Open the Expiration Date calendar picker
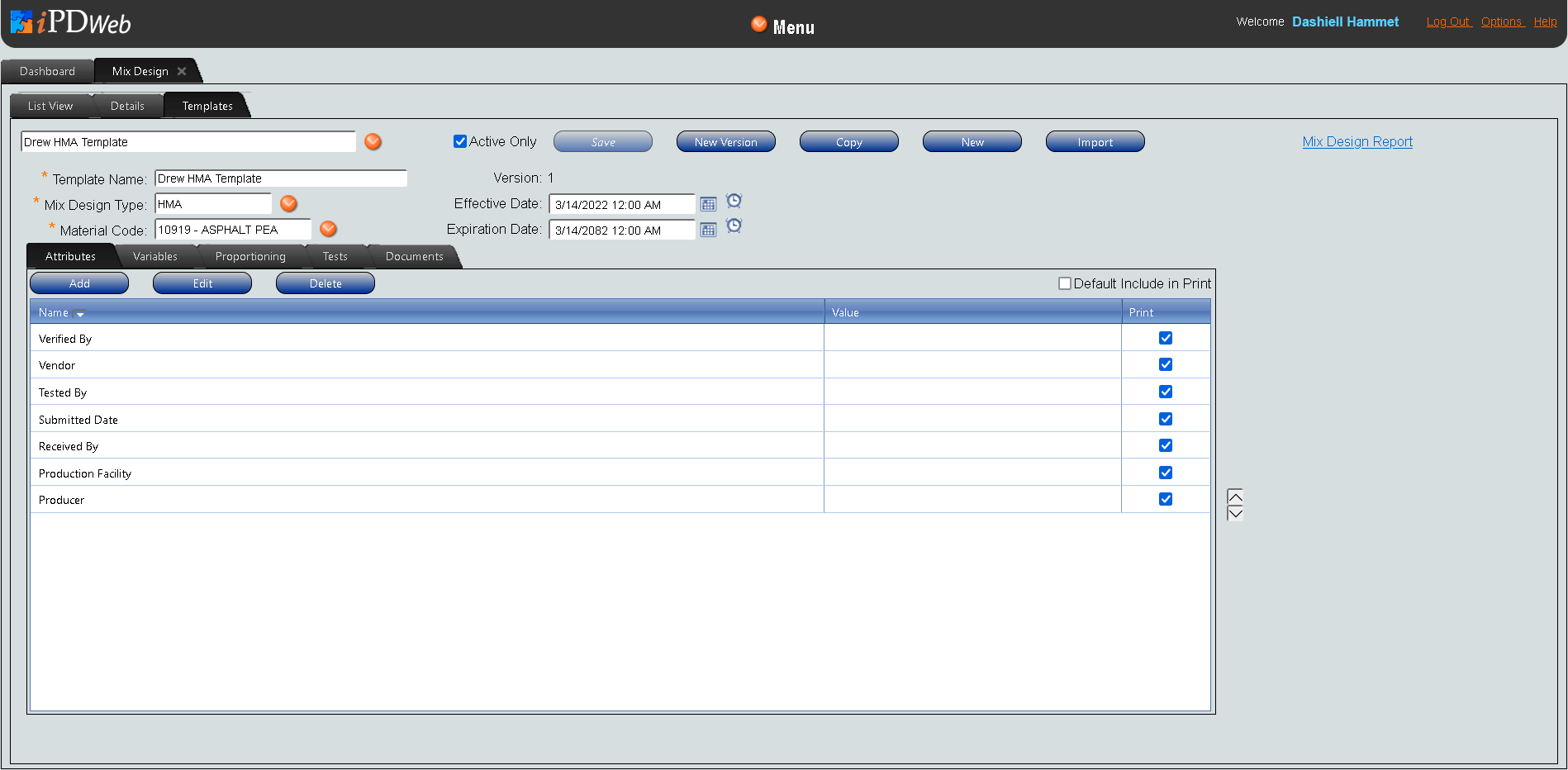1568x770 pixels. coord(708,231)
